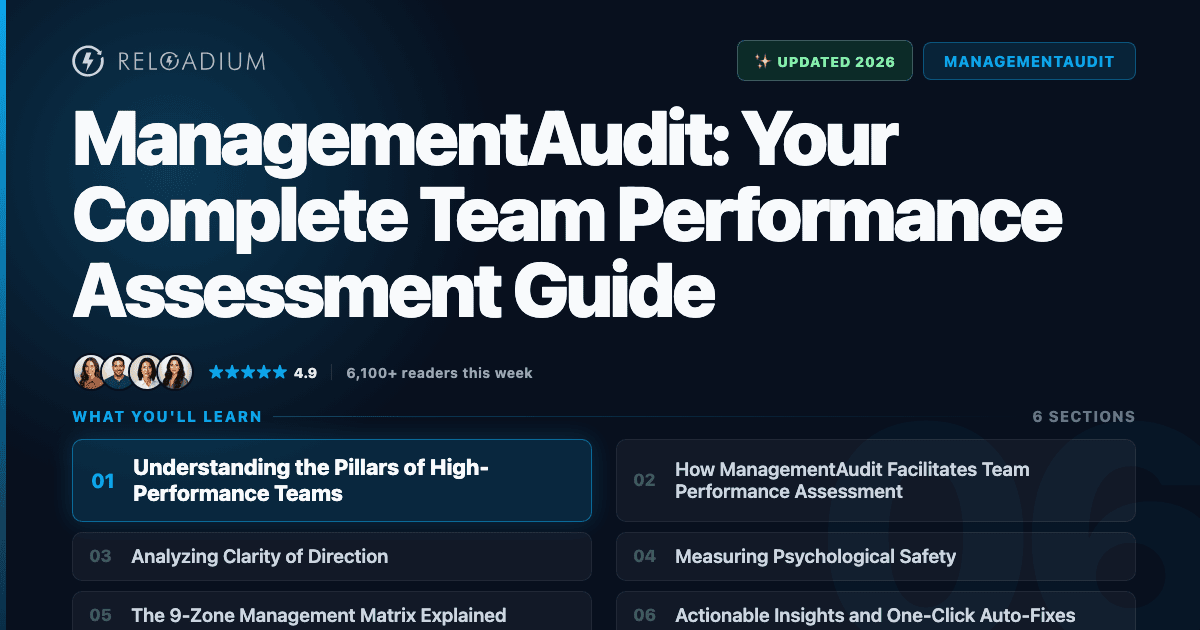Click the Updated 2026 badge

[825, 61]
